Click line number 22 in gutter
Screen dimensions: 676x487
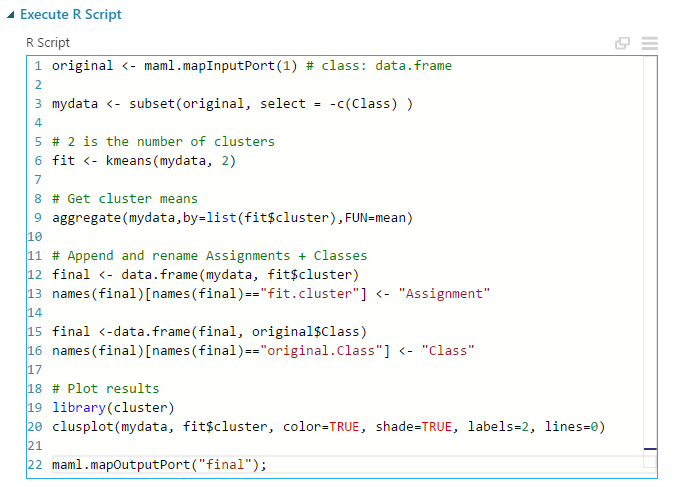click(35, 465)
